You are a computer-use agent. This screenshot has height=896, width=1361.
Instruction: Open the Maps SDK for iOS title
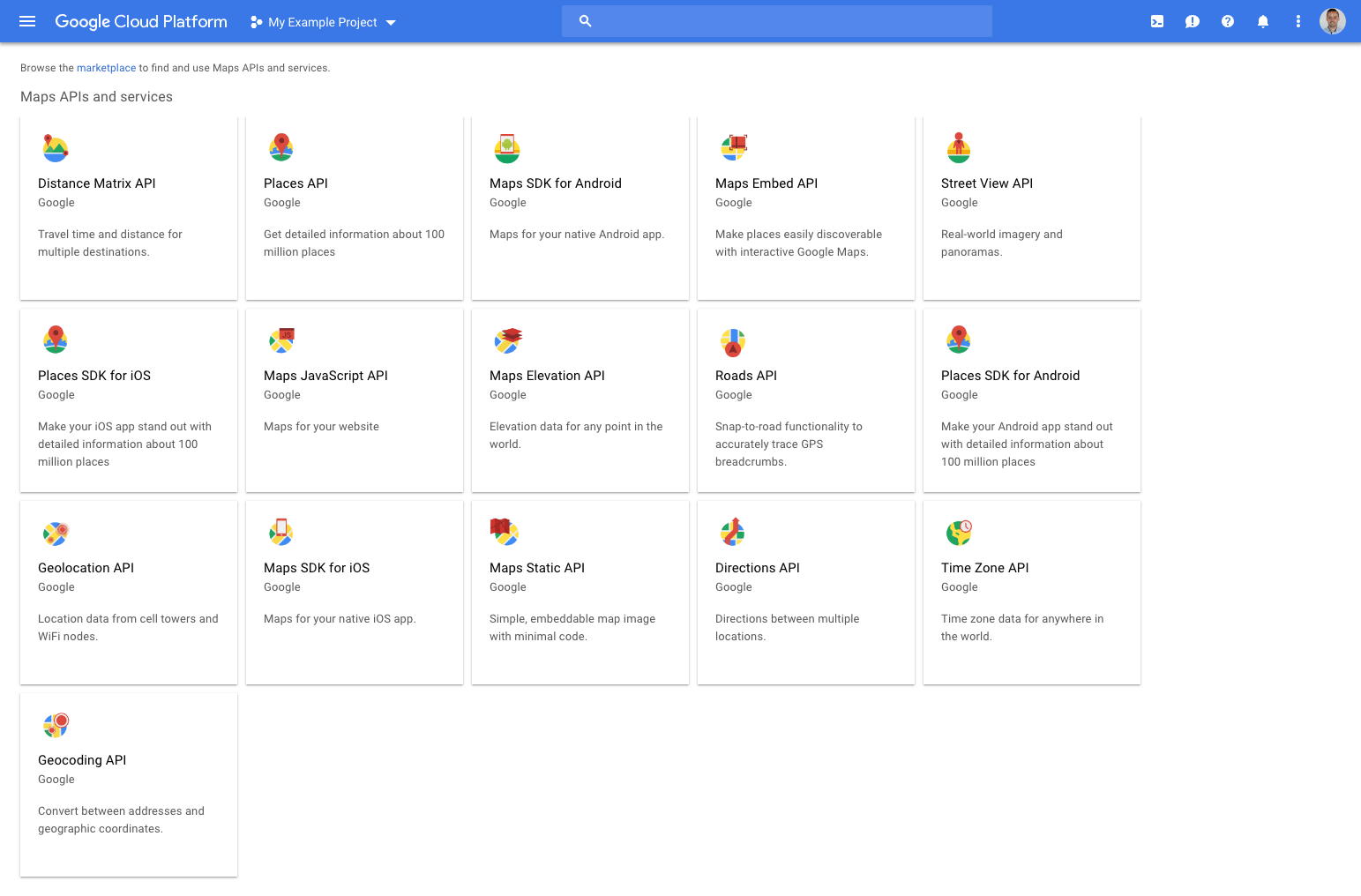click(x=317, y=568)
